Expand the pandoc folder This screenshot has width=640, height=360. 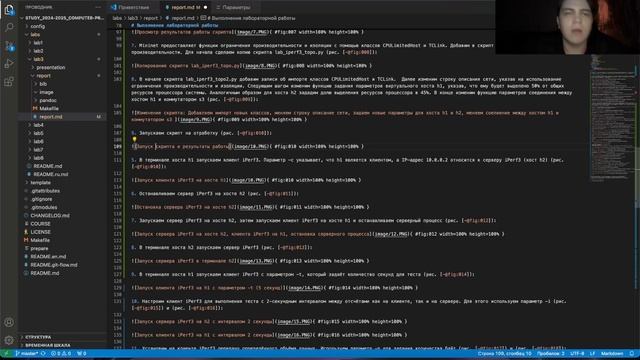pyautogui.click(x=48, y=100)
